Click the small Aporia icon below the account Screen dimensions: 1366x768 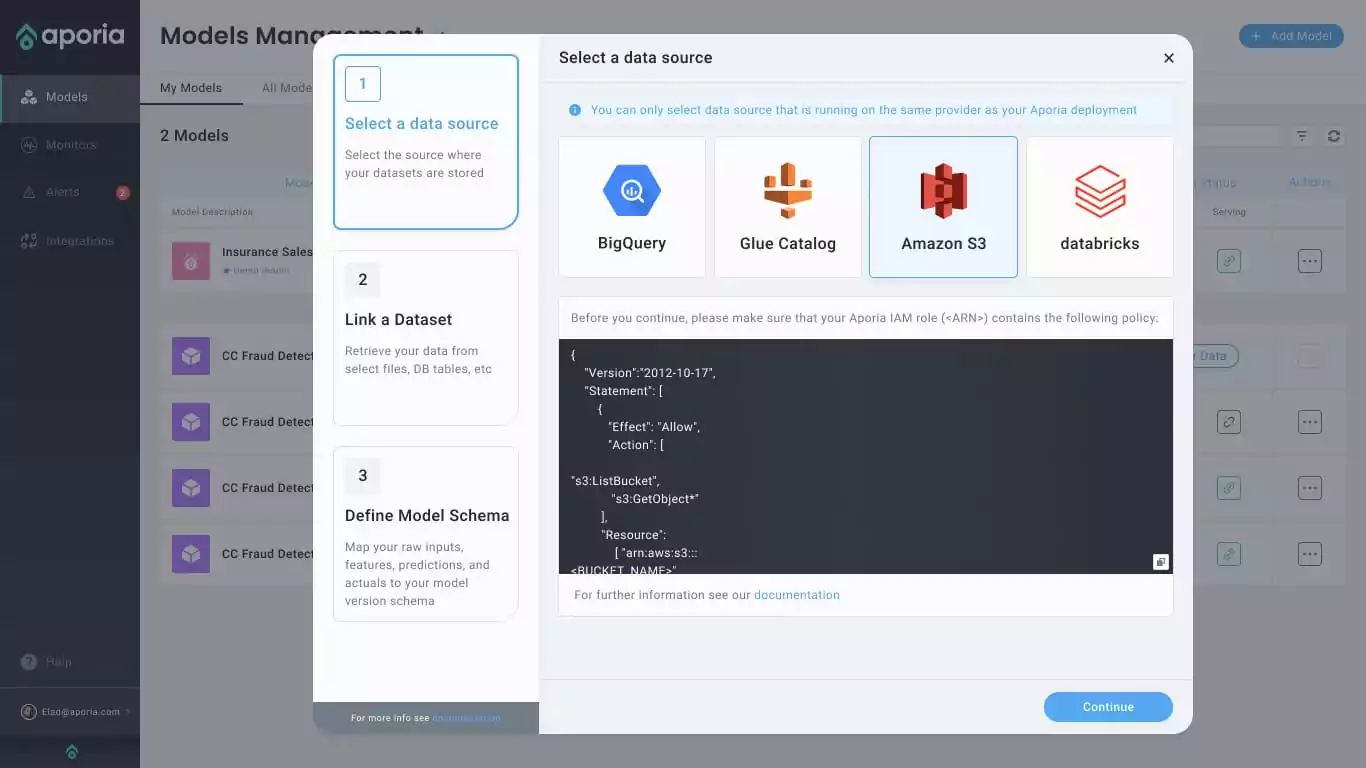pos(71,752)
